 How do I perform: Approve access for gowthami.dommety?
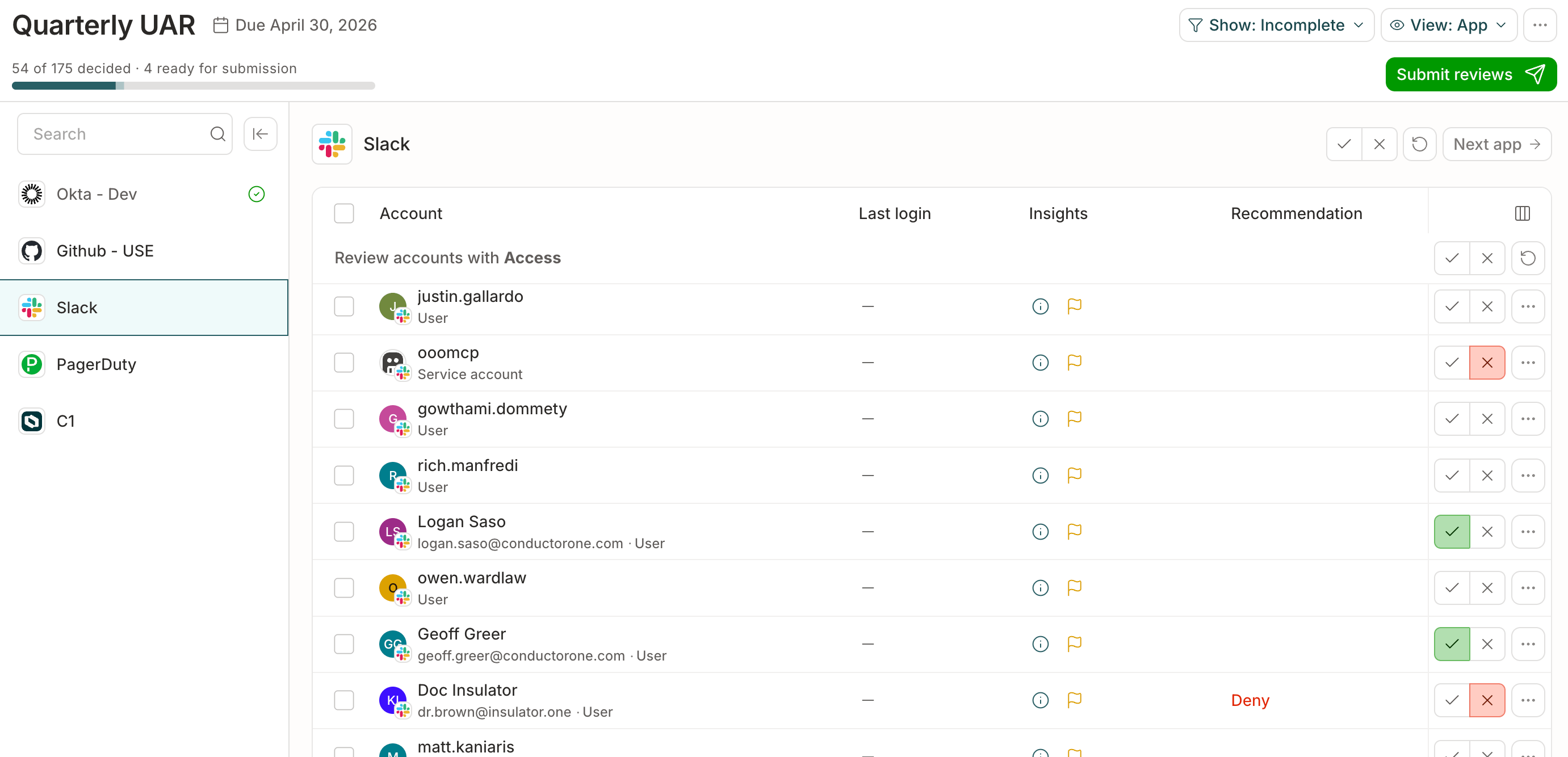tap(1452, 419)
